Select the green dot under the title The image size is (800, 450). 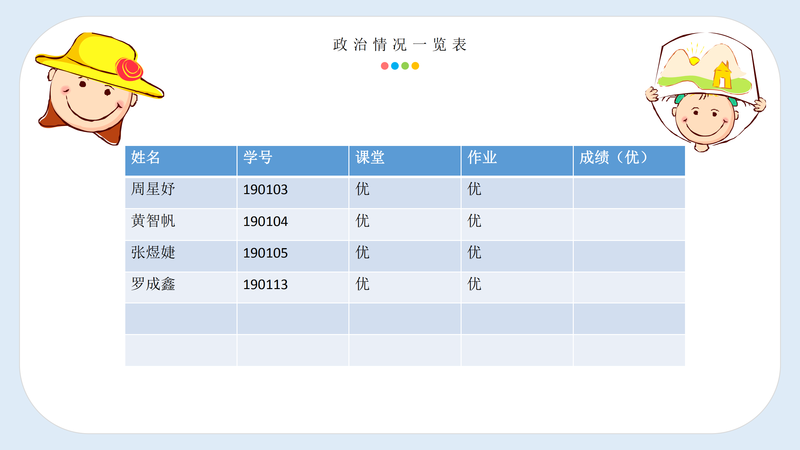[405, 66]
